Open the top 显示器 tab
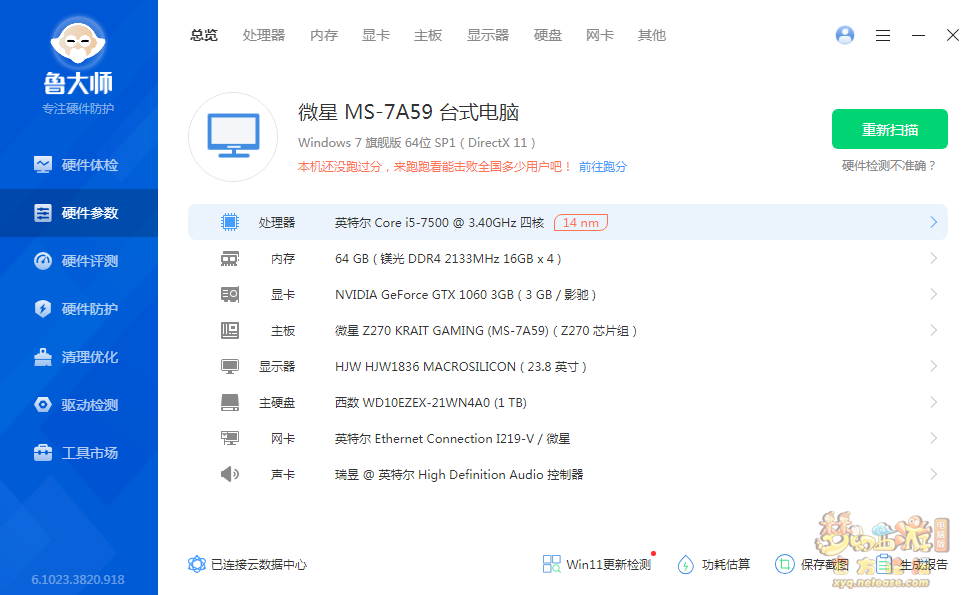961x595 pixels. point(488,36)
